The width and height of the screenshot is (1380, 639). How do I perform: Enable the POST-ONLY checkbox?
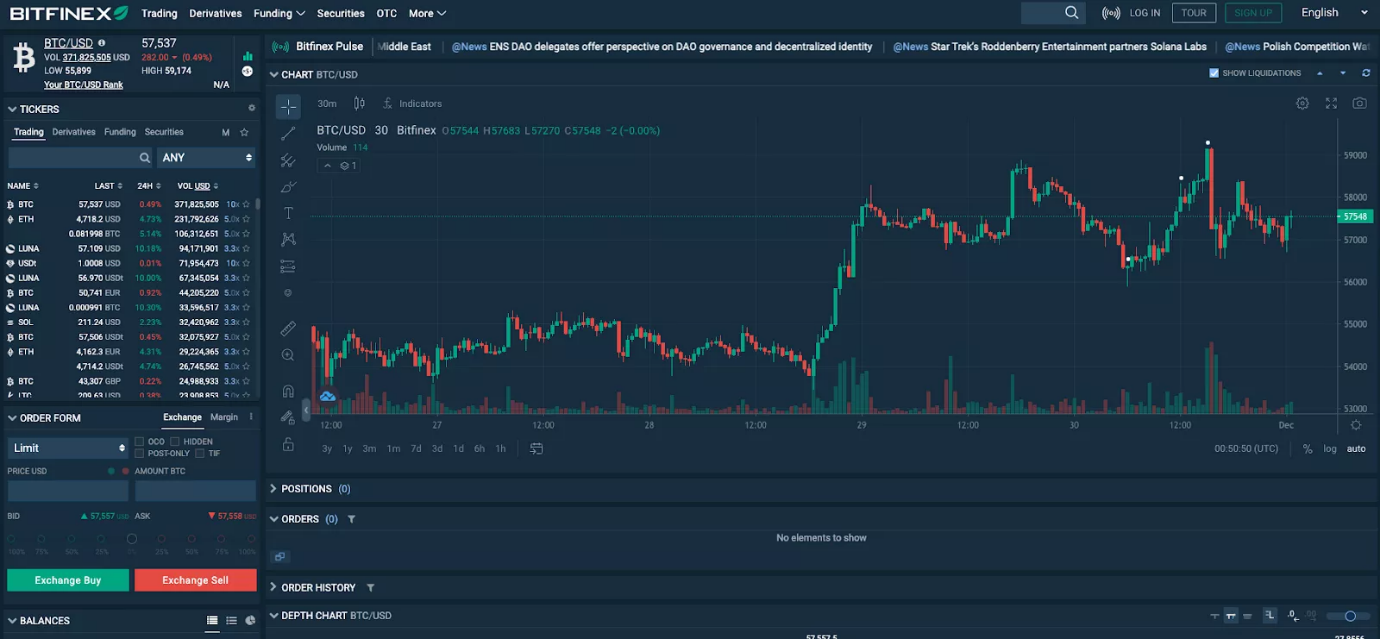(138, 453)
